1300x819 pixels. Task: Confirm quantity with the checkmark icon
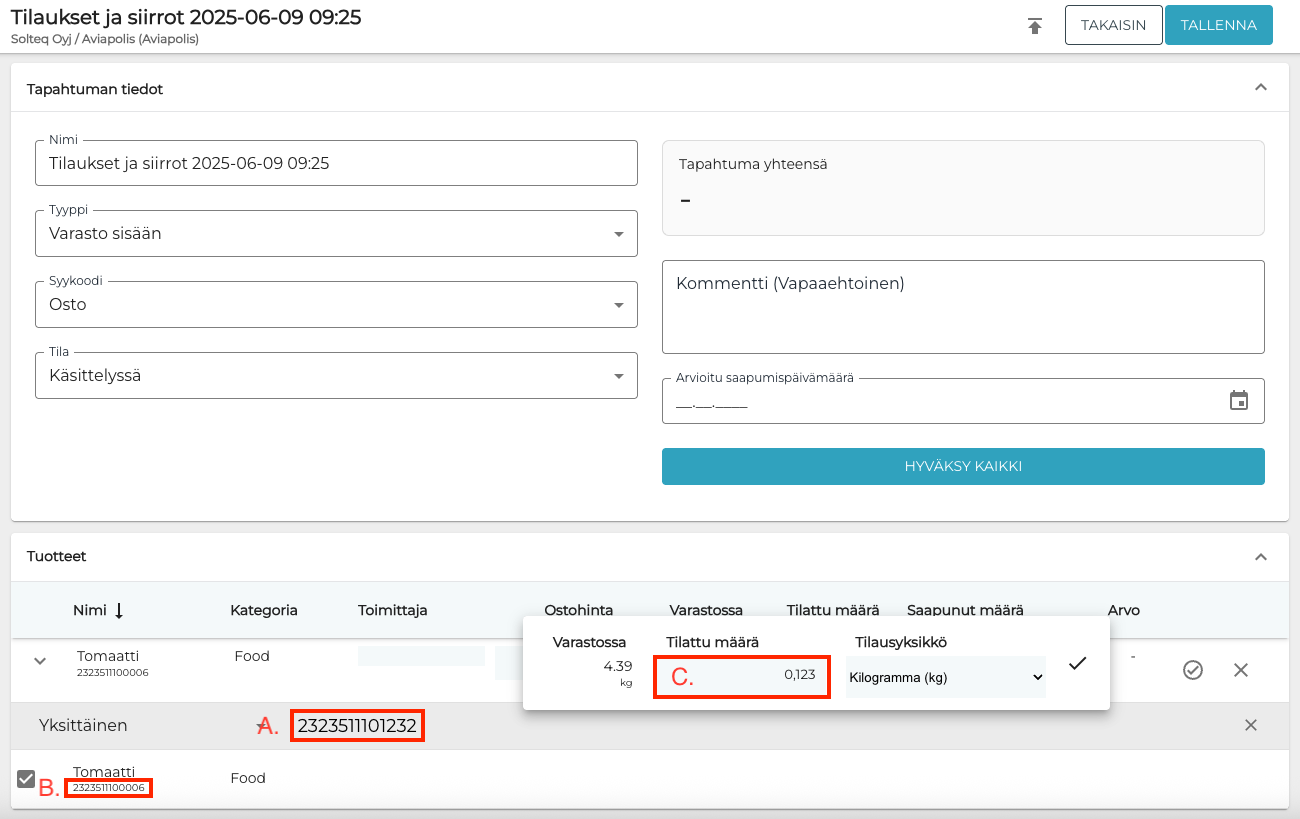click(1077, 663)
